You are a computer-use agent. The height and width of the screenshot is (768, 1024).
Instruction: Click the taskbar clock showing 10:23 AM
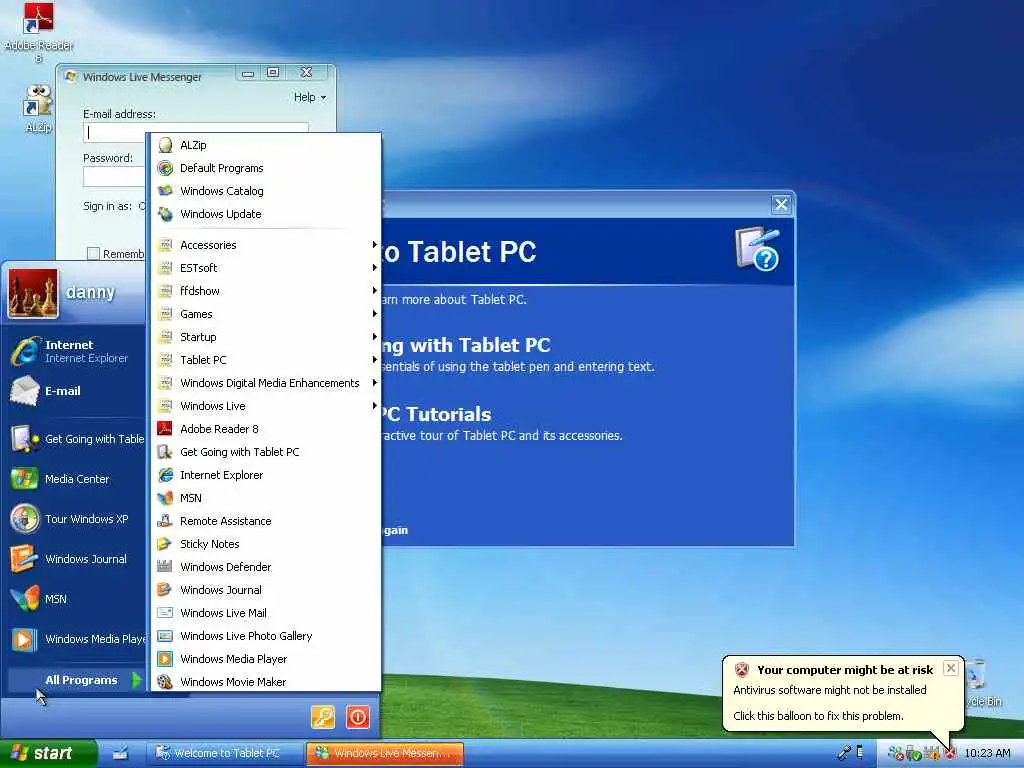coord(987,753)
